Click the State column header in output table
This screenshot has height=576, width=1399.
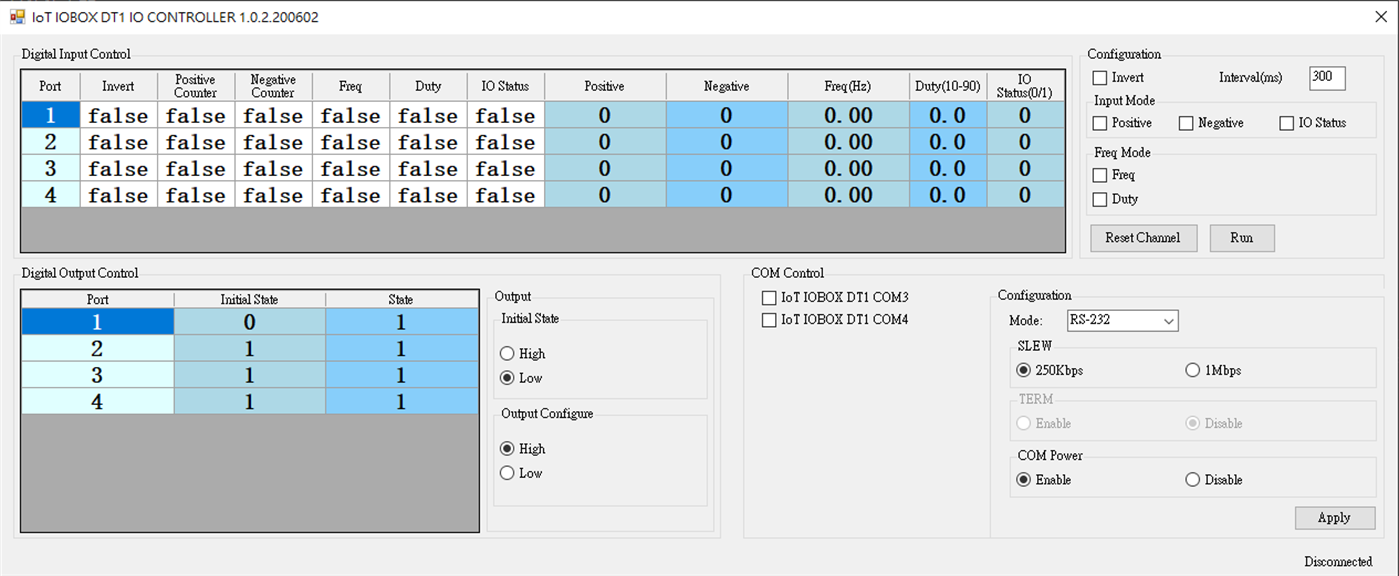(401, 299)
